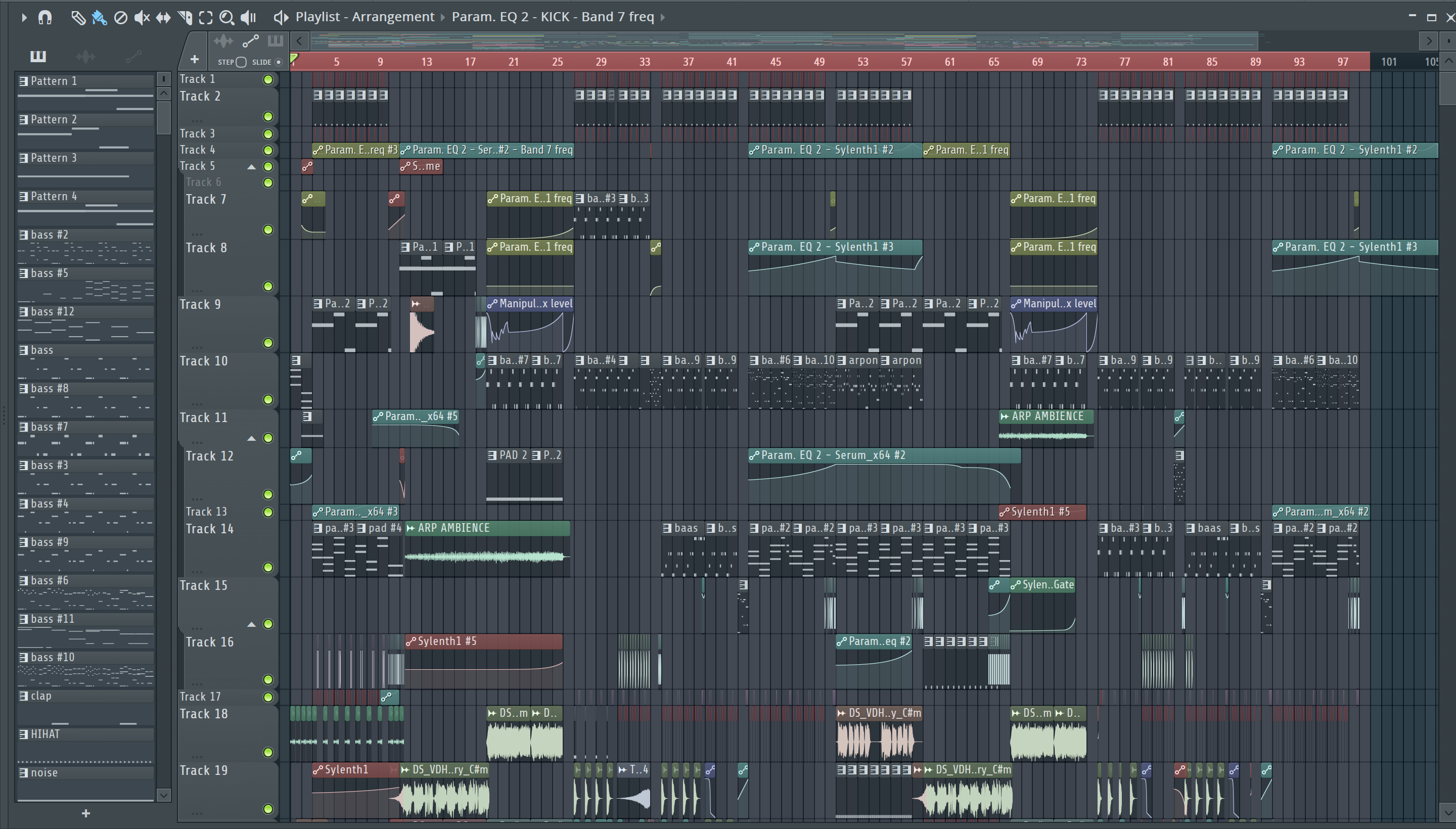This screenshot has width=1456, height=829.
Task: Add a new track with plus button
Action: pos(194,59)
